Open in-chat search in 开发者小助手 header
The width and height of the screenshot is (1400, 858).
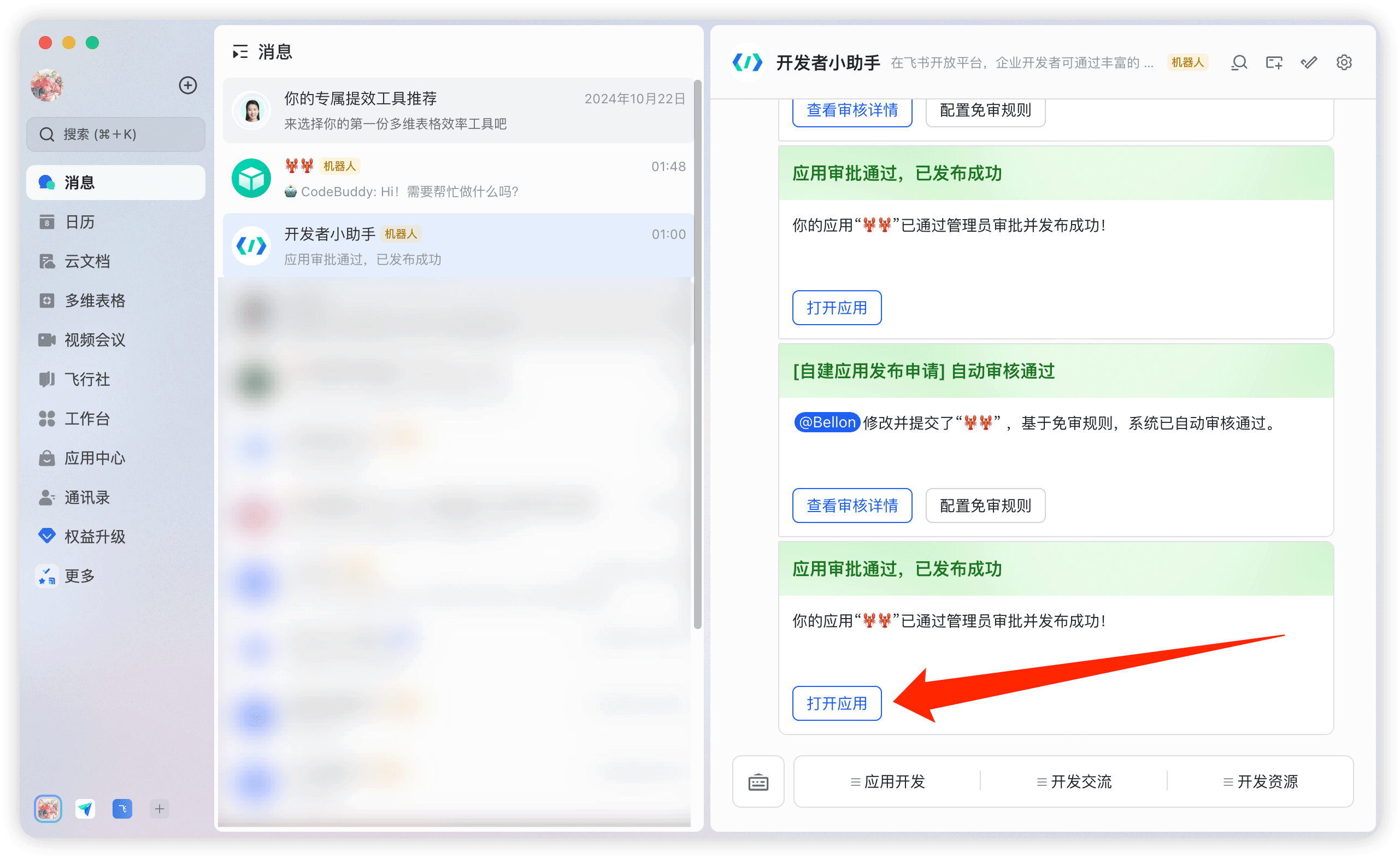(1239, 62)
